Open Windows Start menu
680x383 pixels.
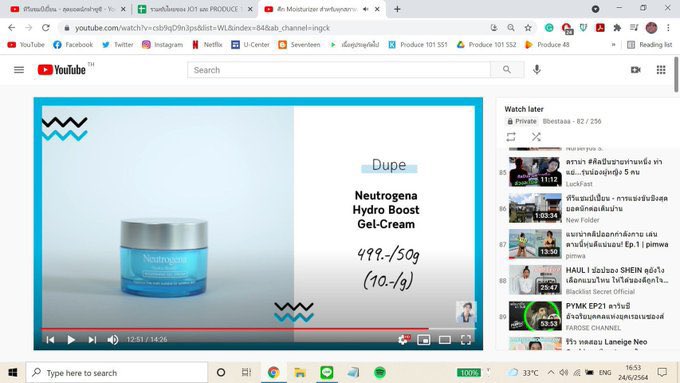13,373
